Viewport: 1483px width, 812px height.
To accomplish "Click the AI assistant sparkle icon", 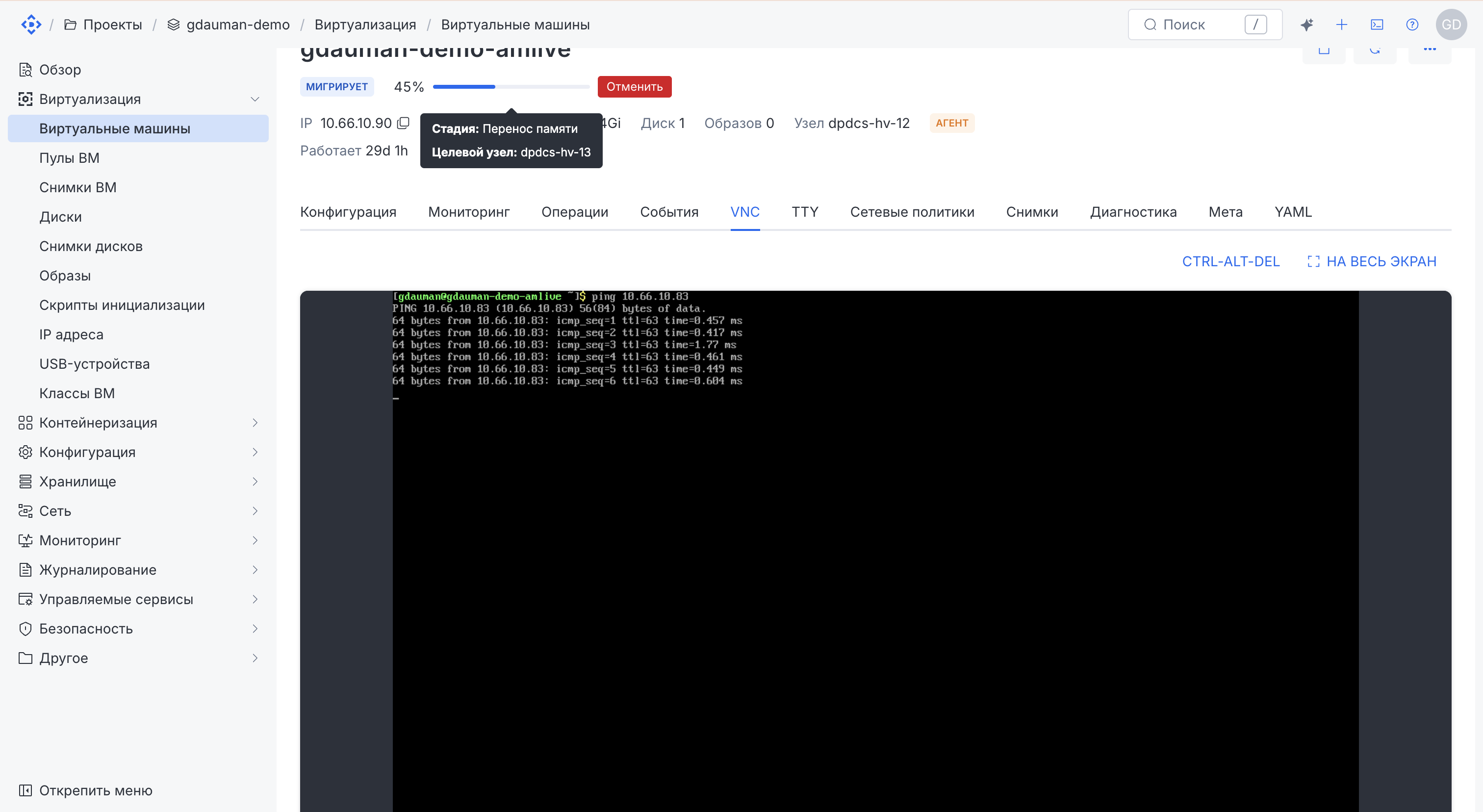I will (x=1306, y=25).
